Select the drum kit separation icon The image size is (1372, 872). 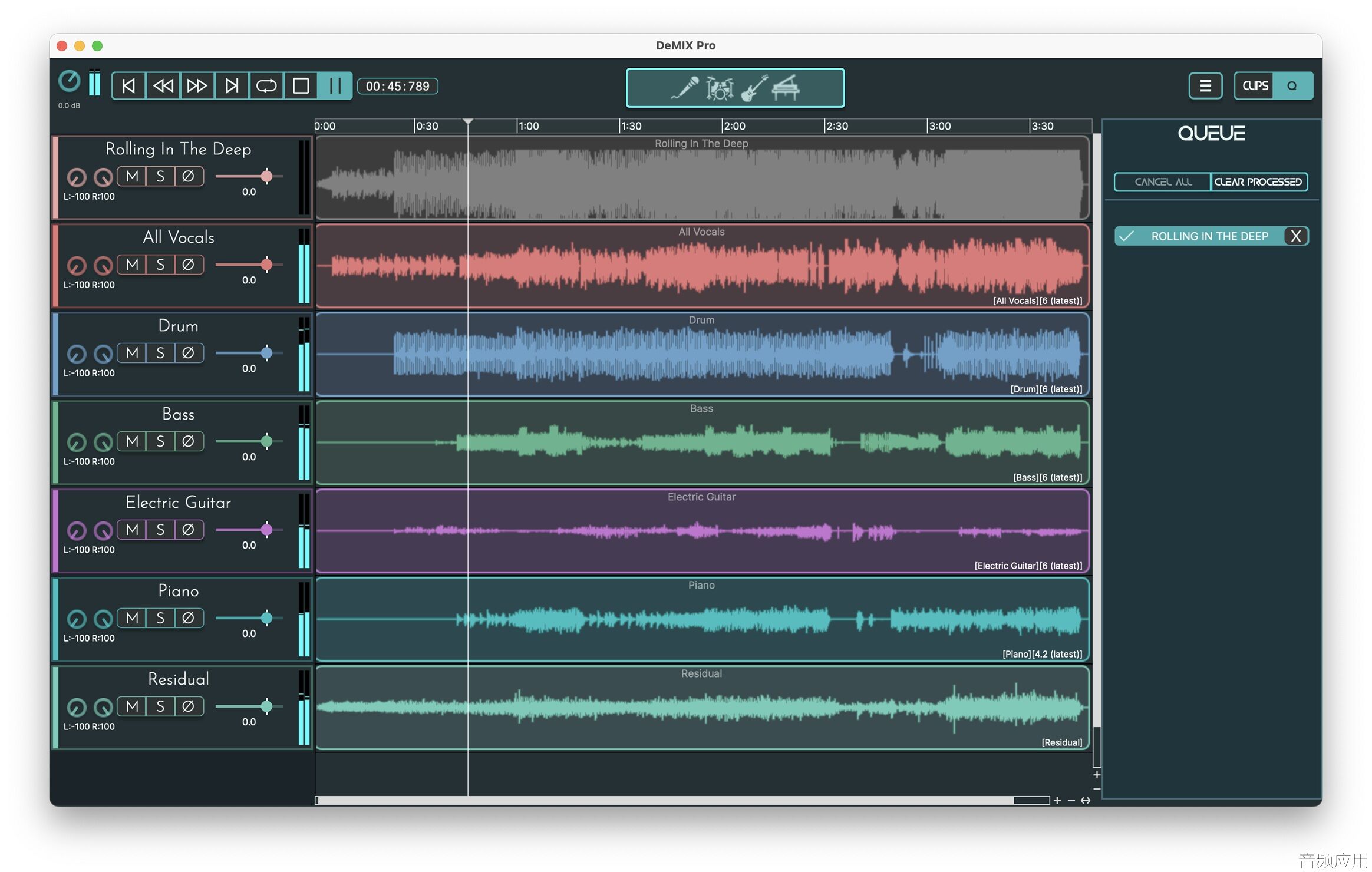(x=719, y=88)
